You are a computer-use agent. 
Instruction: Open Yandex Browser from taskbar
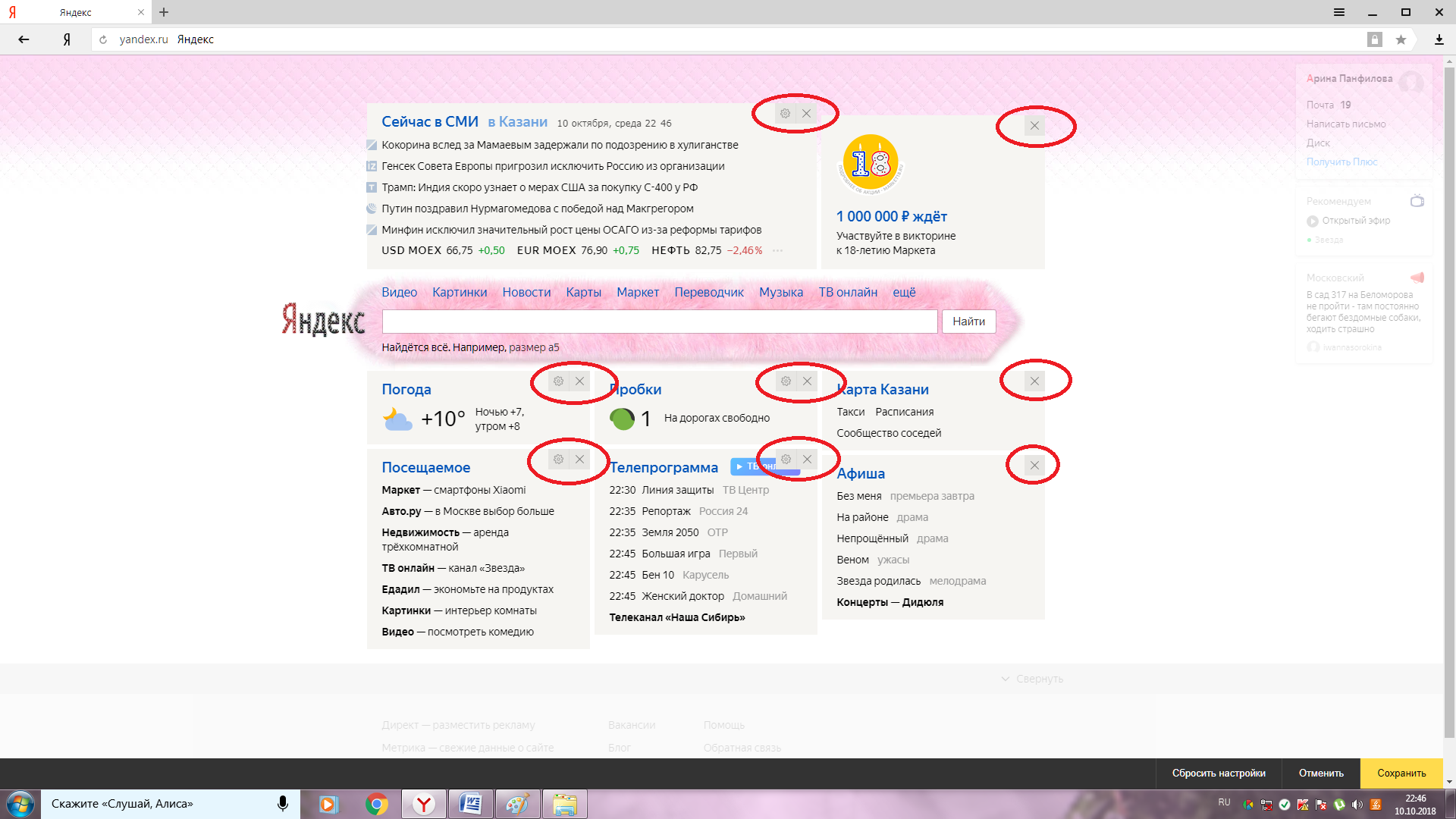(423, 804)
